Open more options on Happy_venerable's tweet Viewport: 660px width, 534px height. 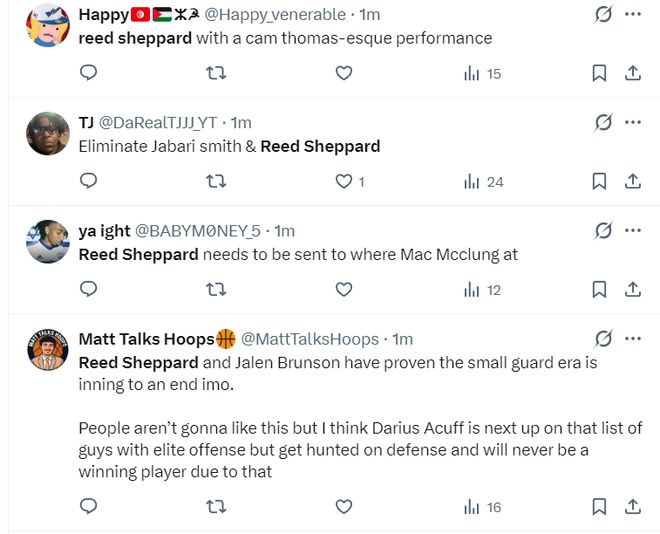(632, 14)
